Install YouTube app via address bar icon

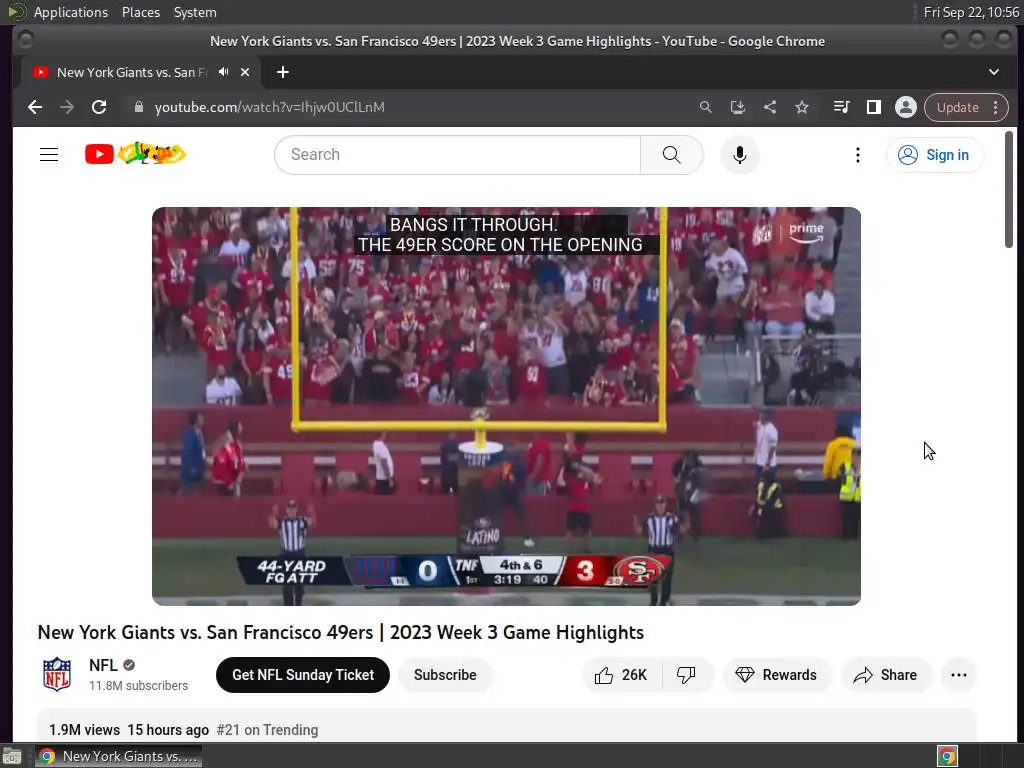tap(737, 107)
